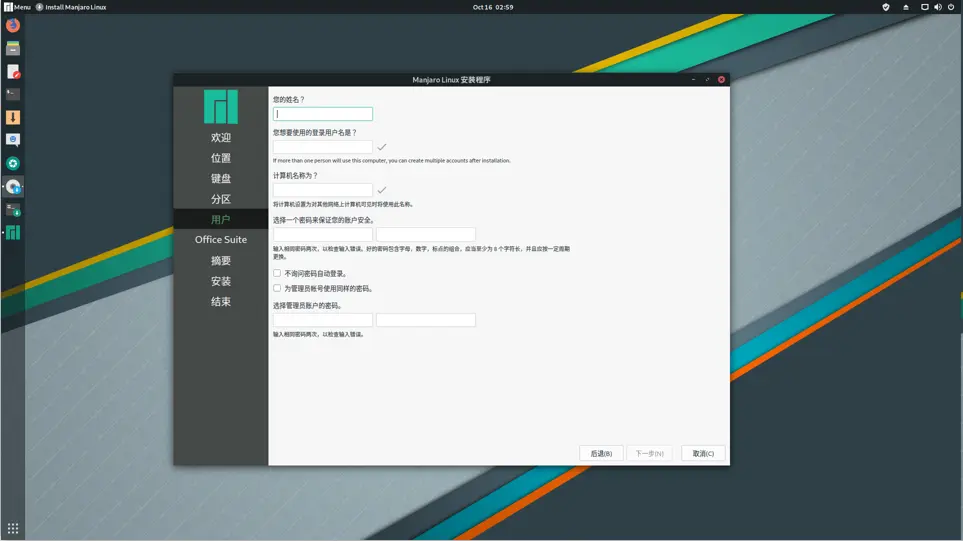Click the multiple accounts hint text
The height and width of the screenshot is (541, 963).
(x=391, y=161)
